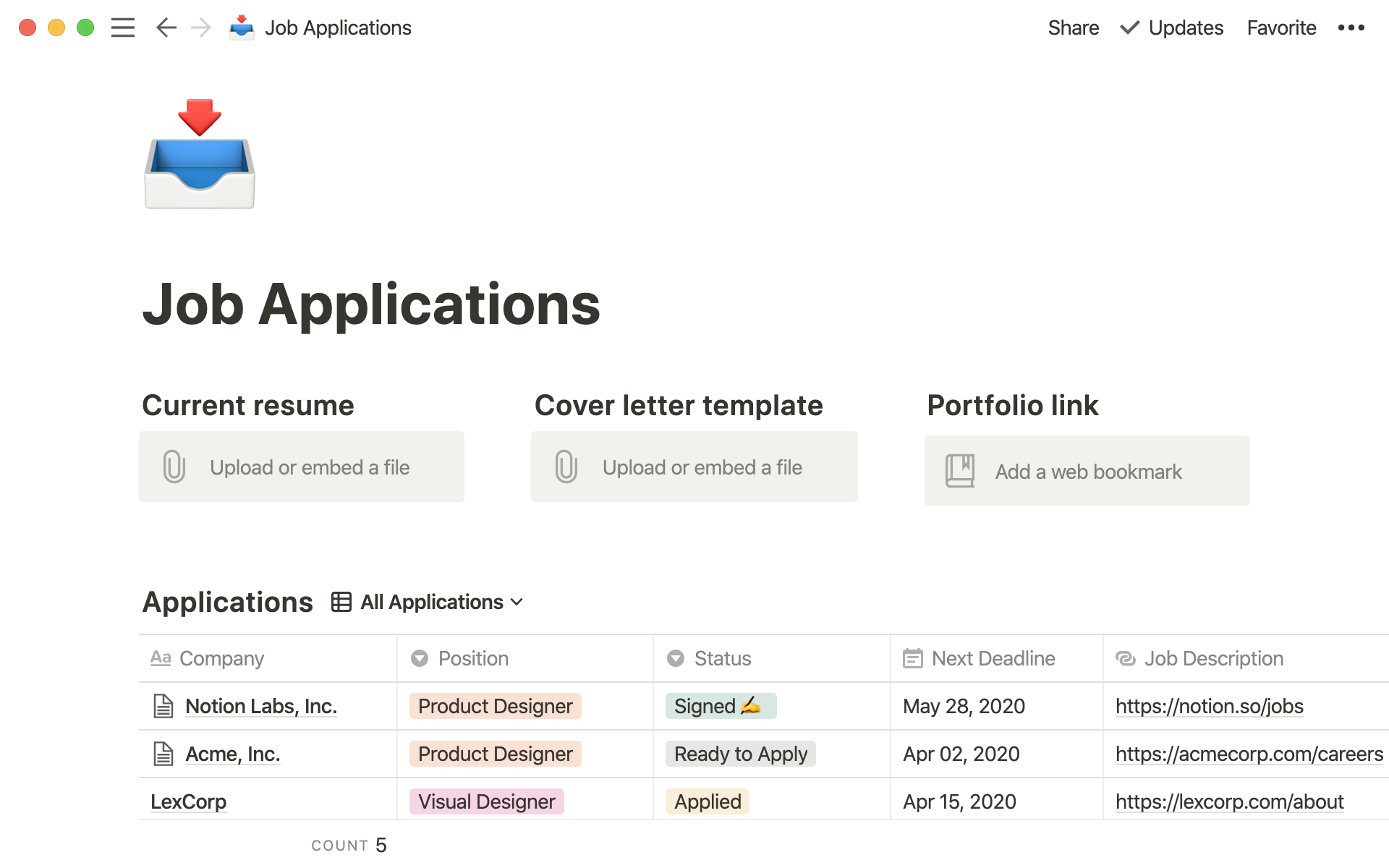Click the back navigation arrow
1389x868 pixels.
pos(166,27)
